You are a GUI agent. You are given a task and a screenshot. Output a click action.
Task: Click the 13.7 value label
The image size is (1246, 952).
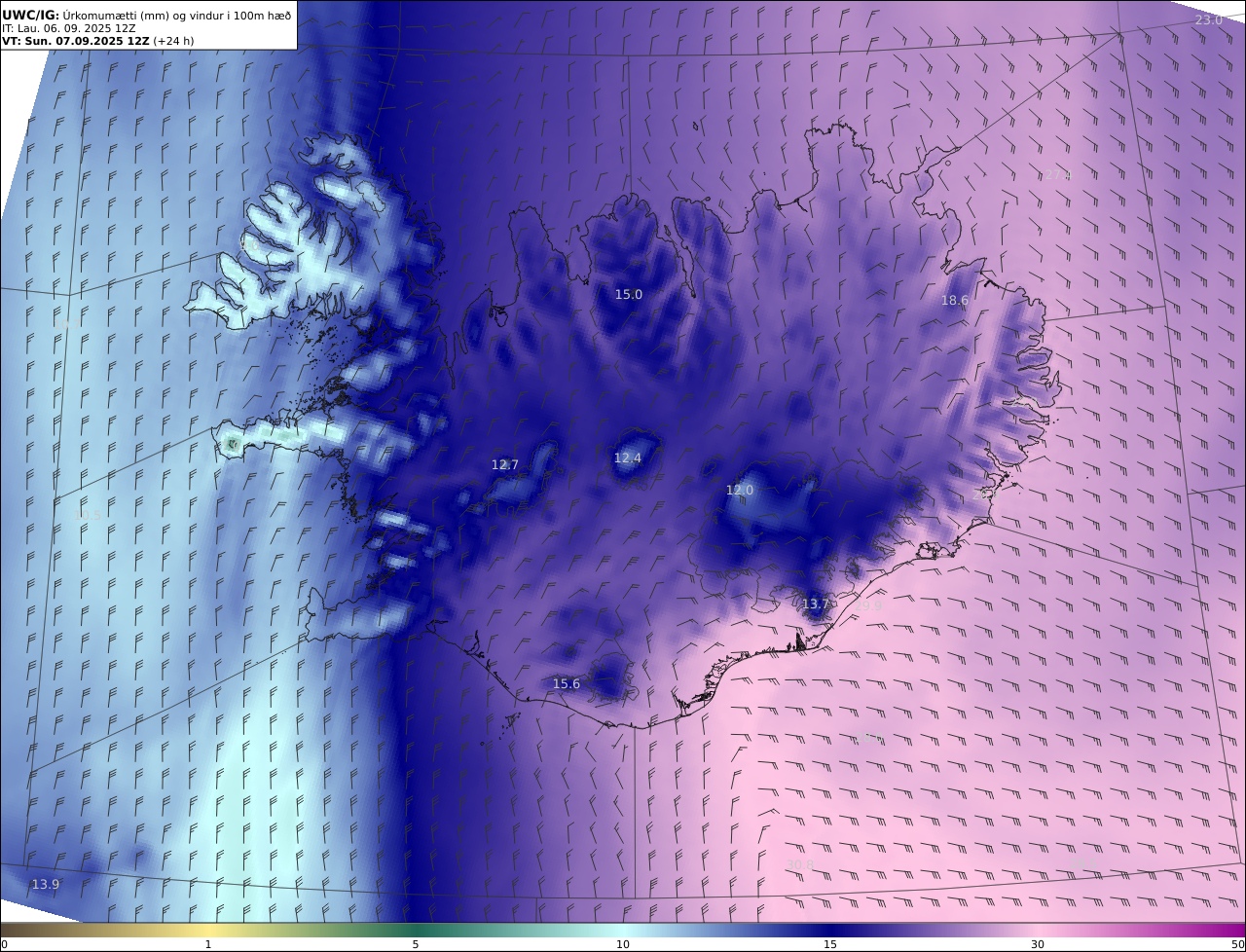[x=815, y=604]
